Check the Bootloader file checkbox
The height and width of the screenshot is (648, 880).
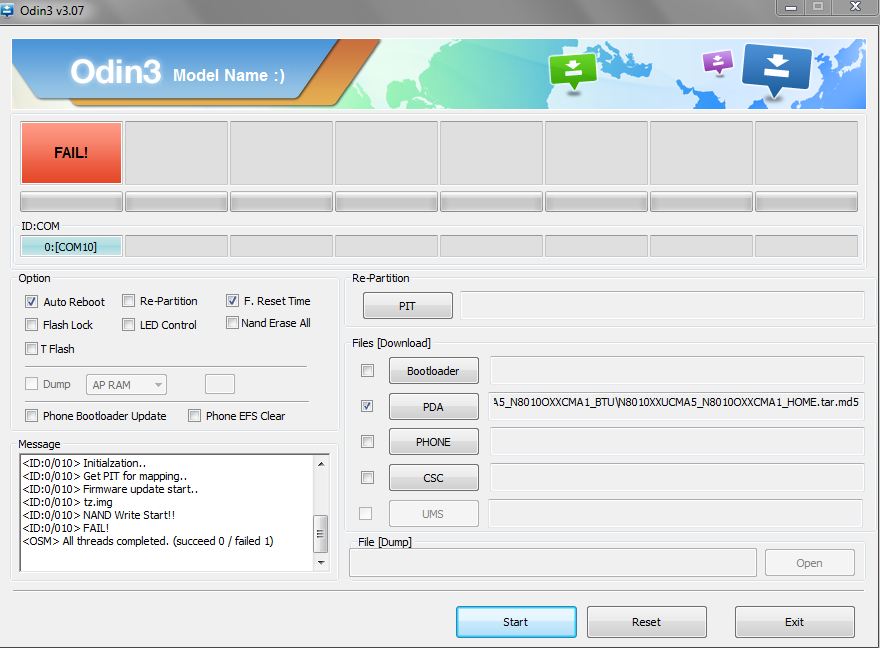367,370
